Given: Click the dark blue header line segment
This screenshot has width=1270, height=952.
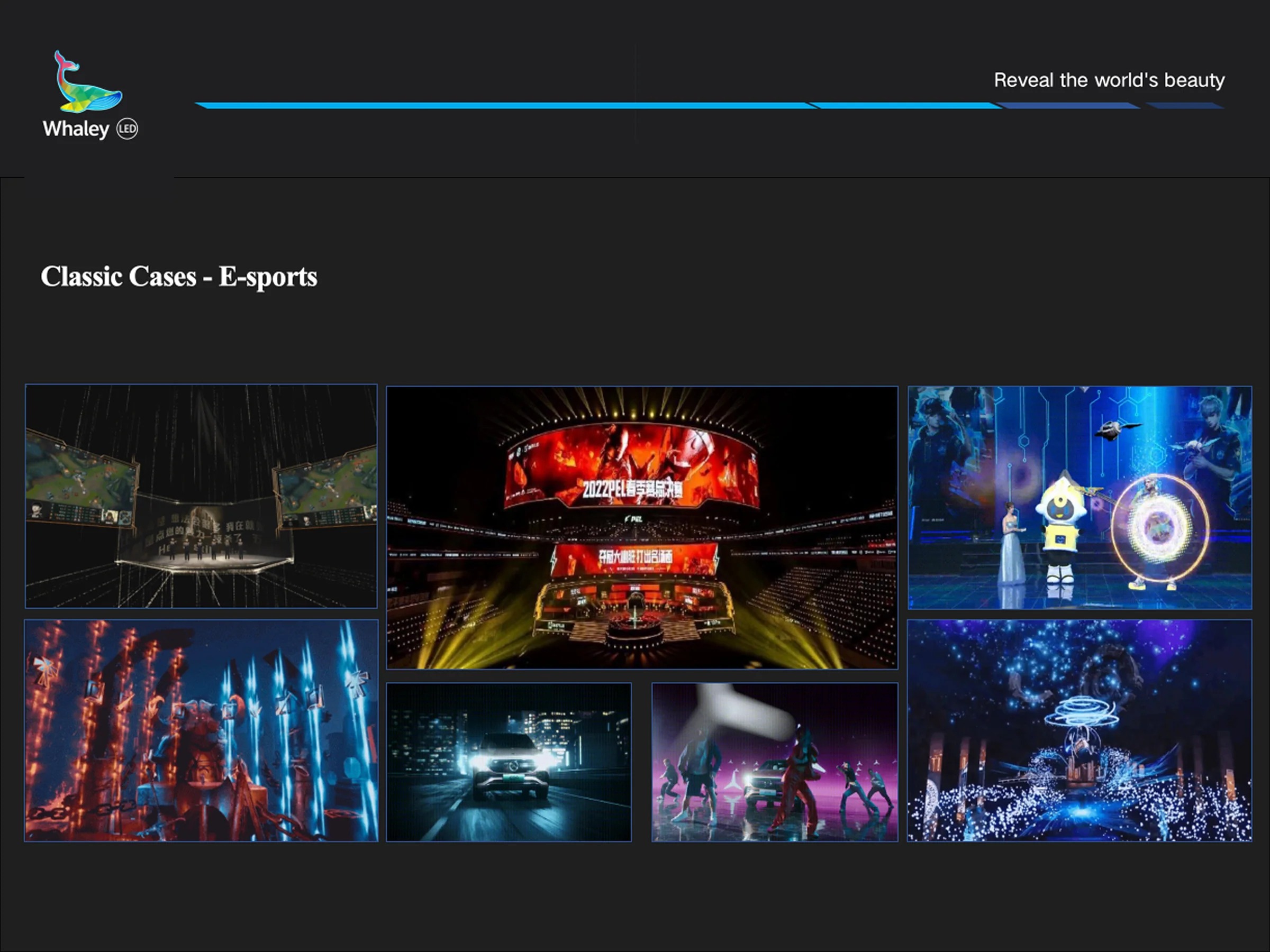Looking at the screenshot, I should pos(1068,106).
